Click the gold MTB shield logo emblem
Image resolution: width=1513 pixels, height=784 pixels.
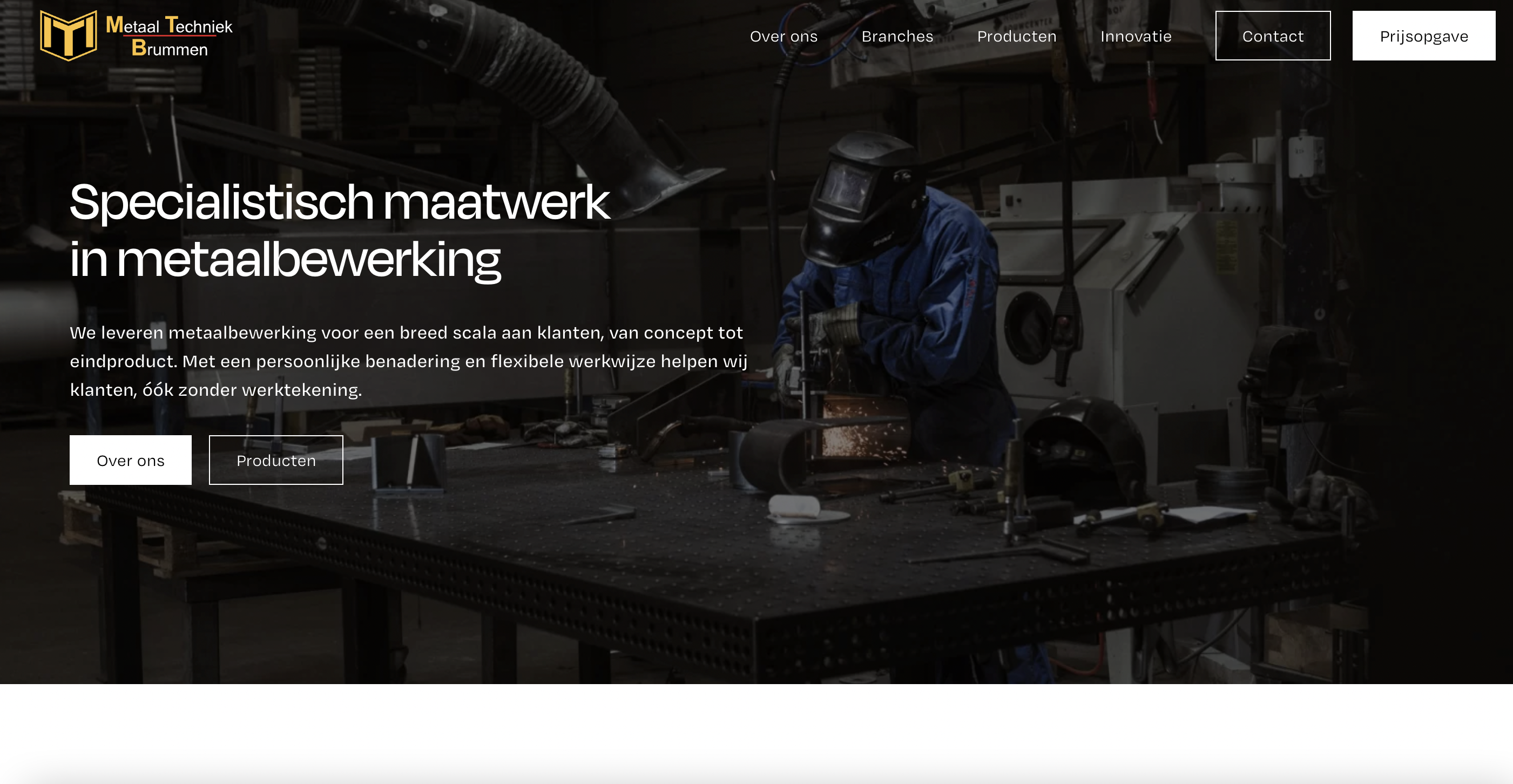click(x=68, y=35)
